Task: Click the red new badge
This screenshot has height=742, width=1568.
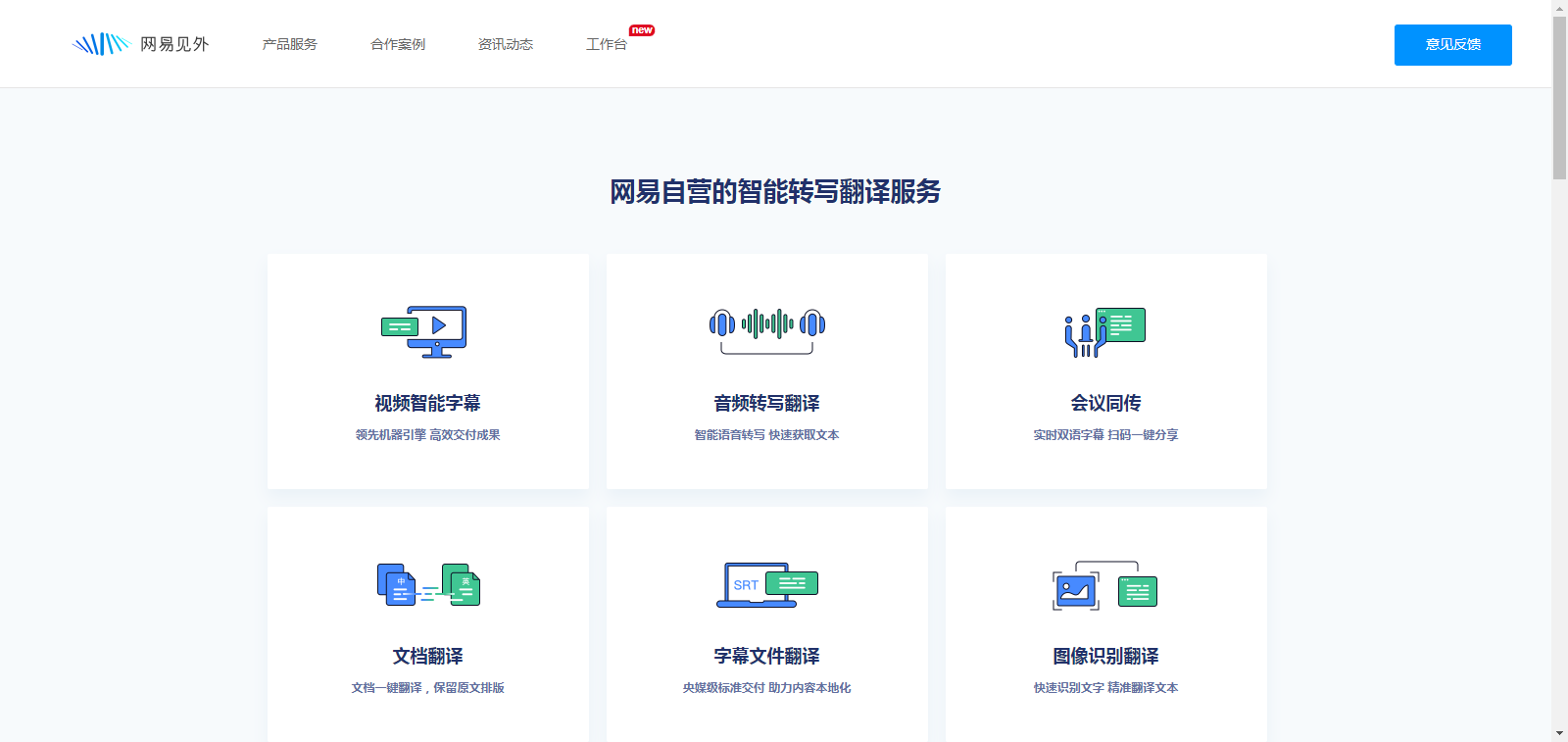Action: [642, 30]
